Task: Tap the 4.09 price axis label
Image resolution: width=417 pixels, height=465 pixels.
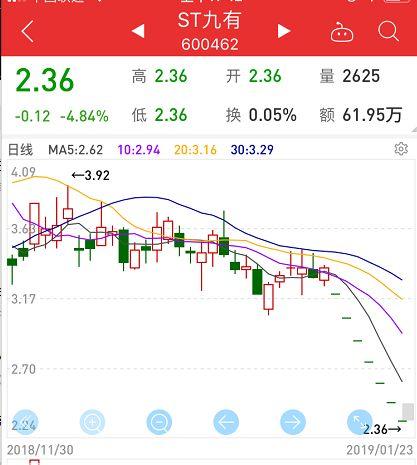Action: [x=23, y=172]
